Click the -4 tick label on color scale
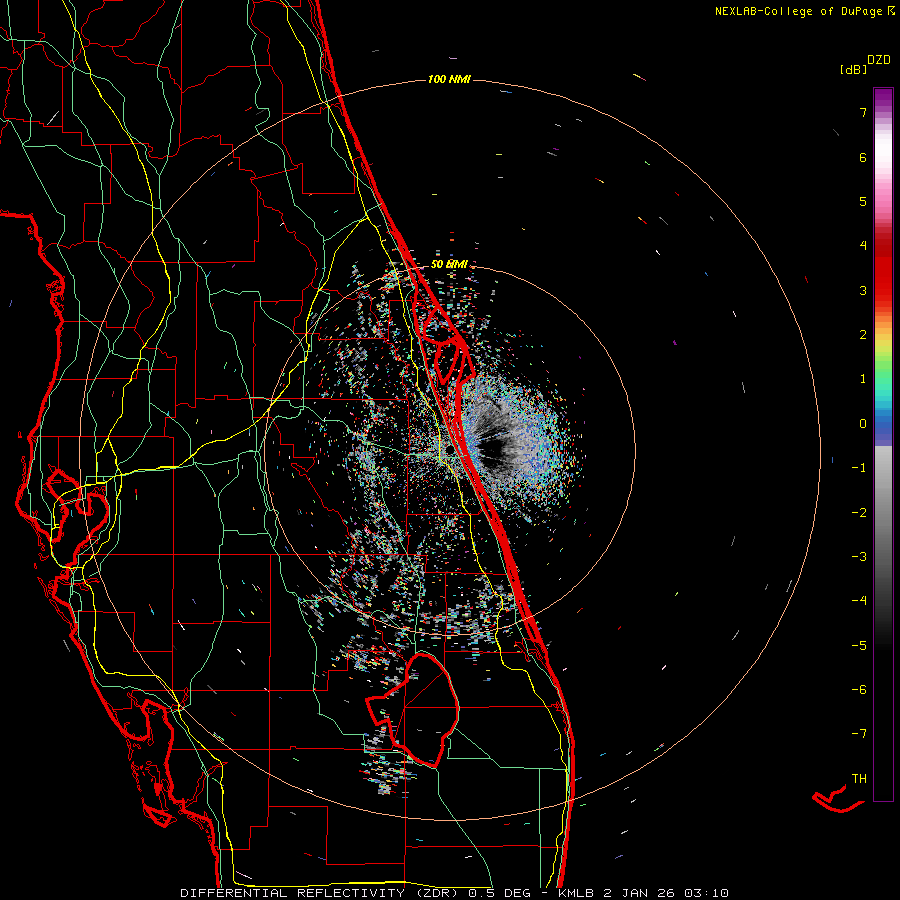This screenshot has height=900, width=900. [x=859, y=601]
